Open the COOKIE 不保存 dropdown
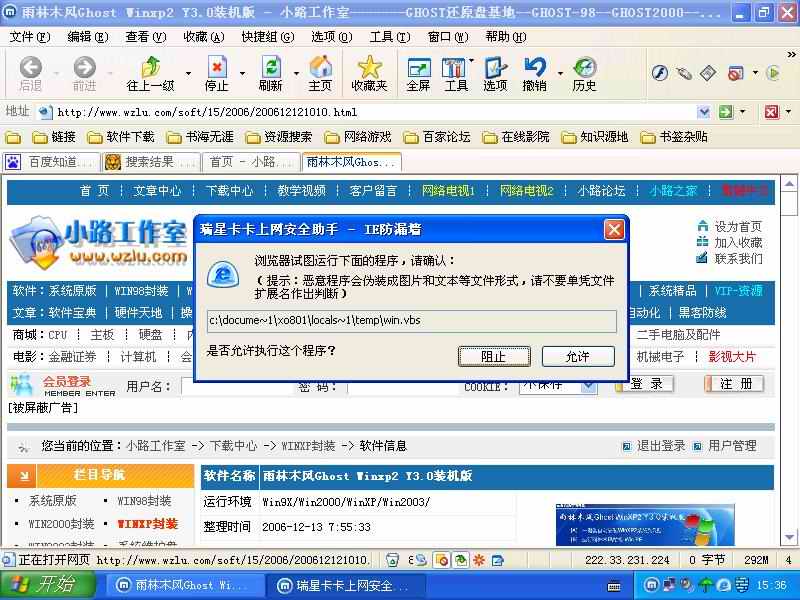The width and height of the screenshot is (800, 600). pos(589,387)
